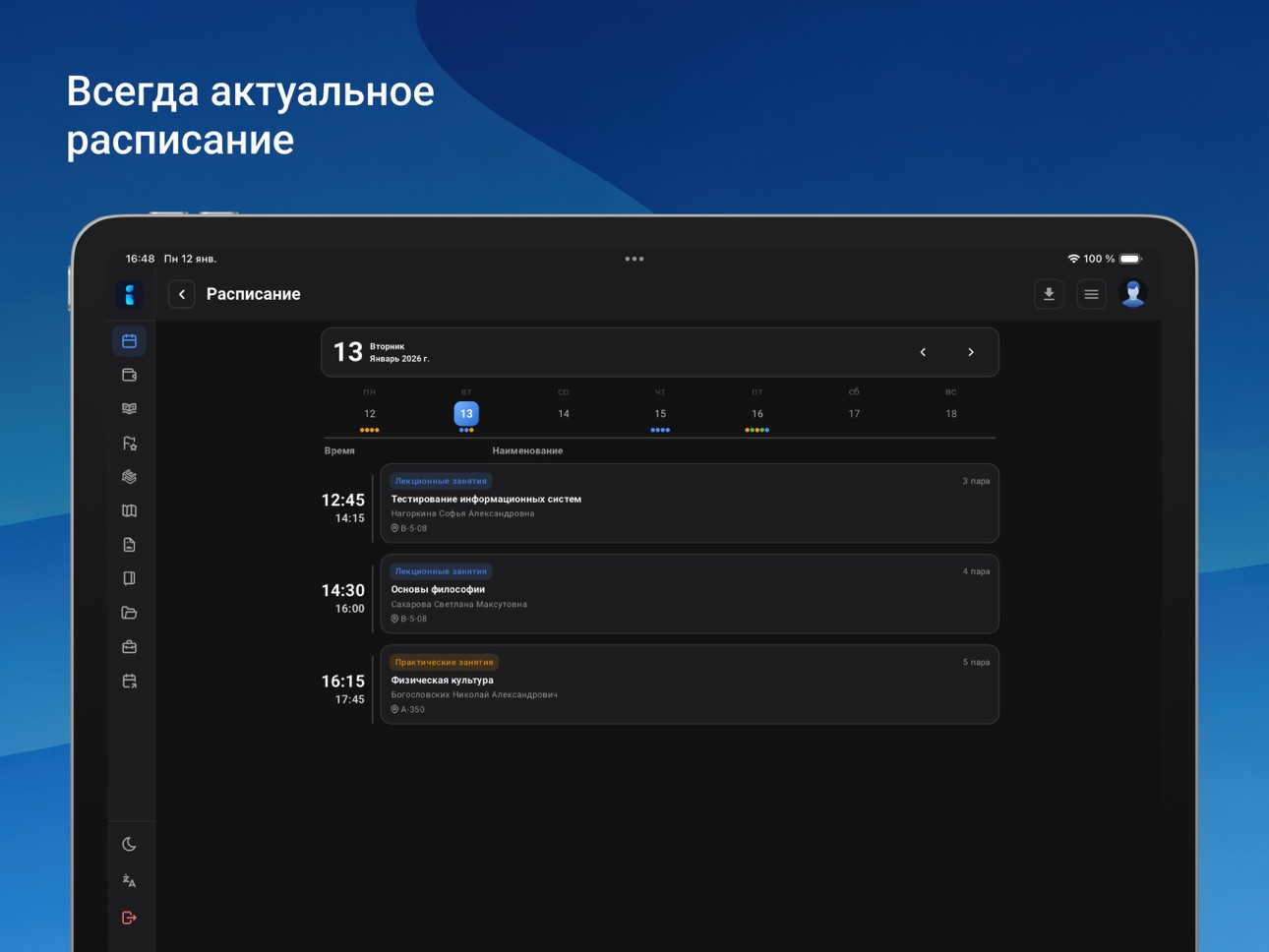Tap the 16:48 status bar clock

[140, 259]
